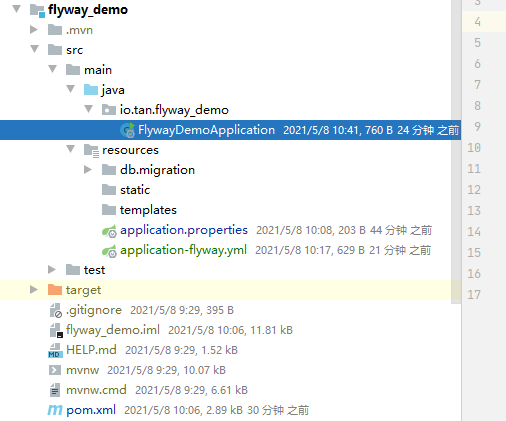Select the static folder
Viewport: 506px width, 421px height.
pyautogui.click(x=135, y=190)
